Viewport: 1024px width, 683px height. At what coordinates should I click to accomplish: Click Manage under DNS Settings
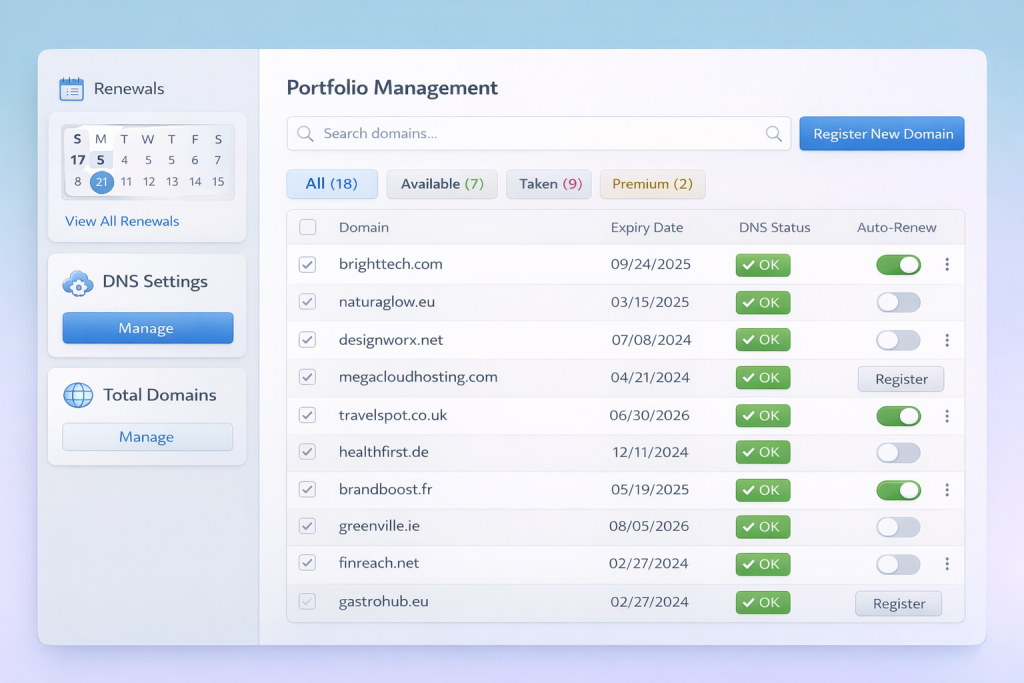pos(148,328)
